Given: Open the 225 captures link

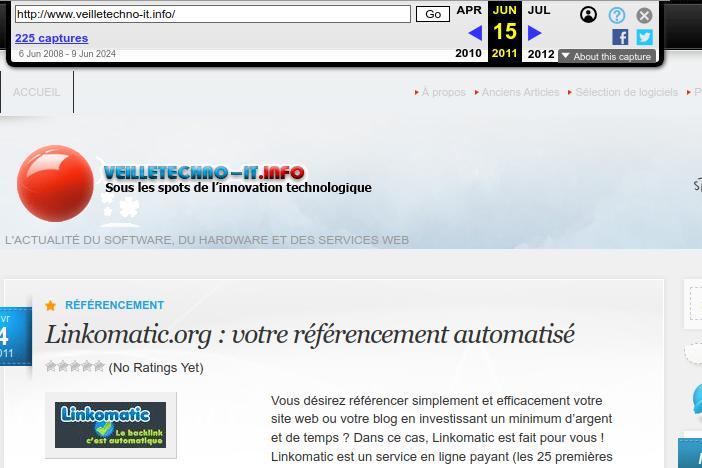Looking at the screenshot, I should [51, 38].
